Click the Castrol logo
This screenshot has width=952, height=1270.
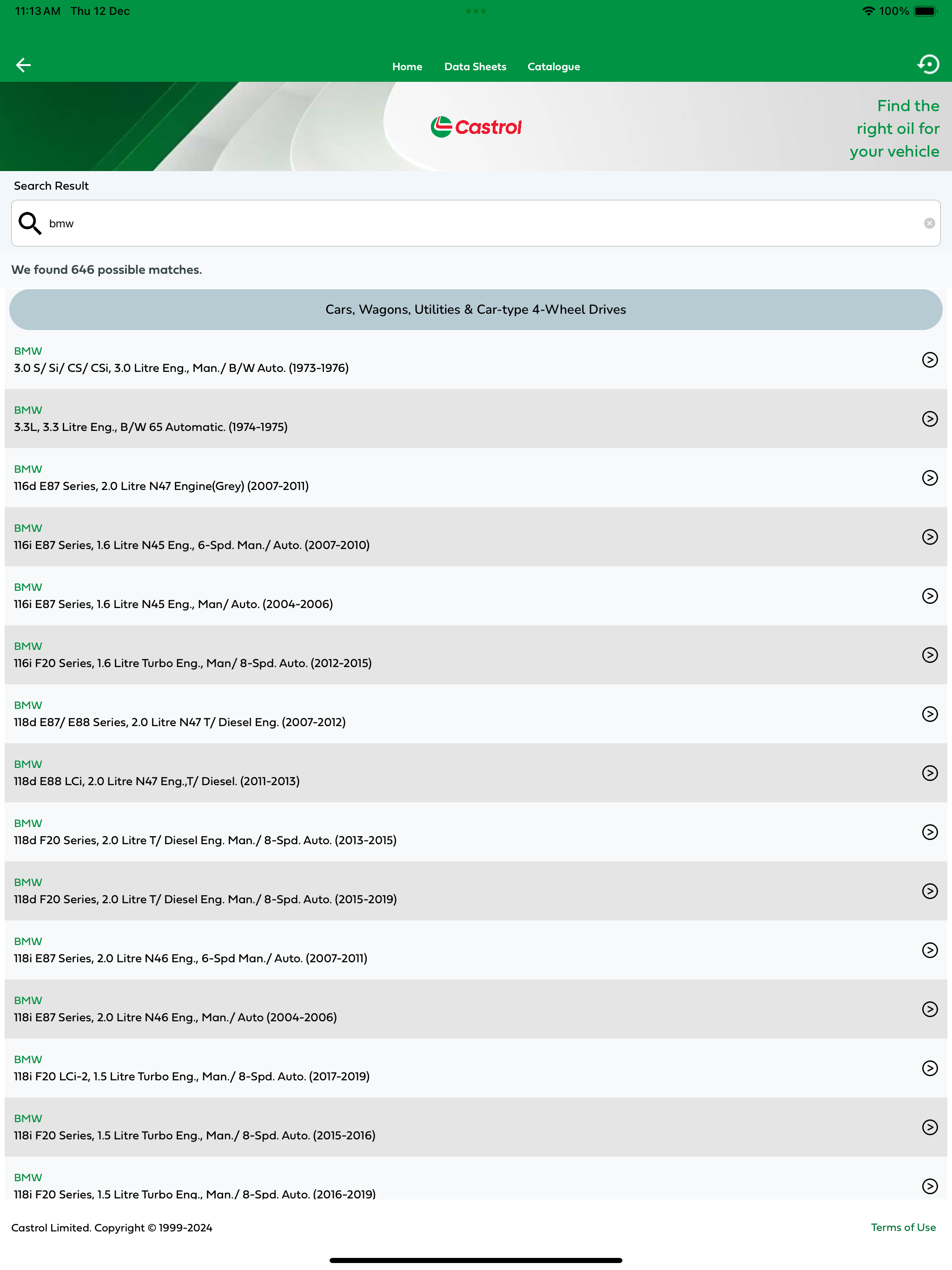coord(476,127)
